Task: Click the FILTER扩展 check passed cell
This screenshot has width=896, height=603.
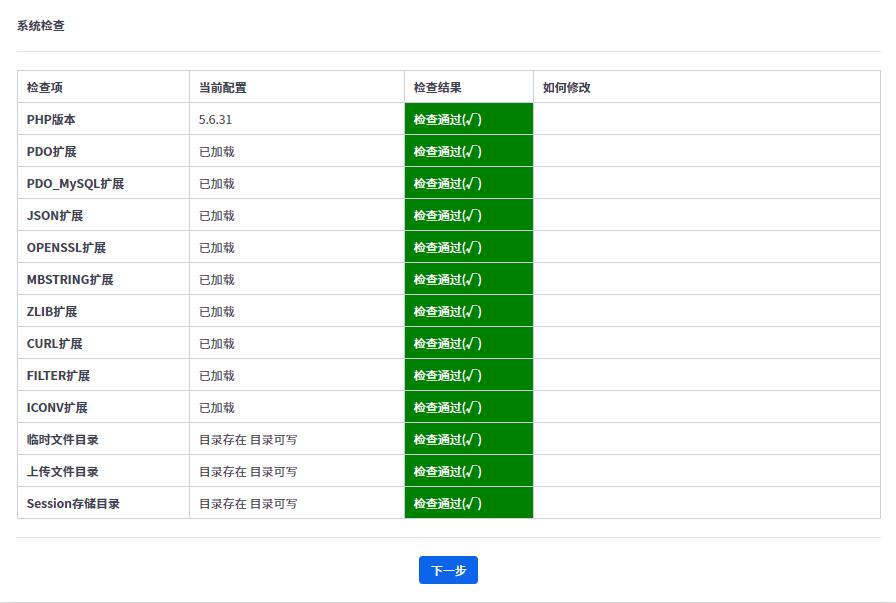Action: click(x=468, y=375)
